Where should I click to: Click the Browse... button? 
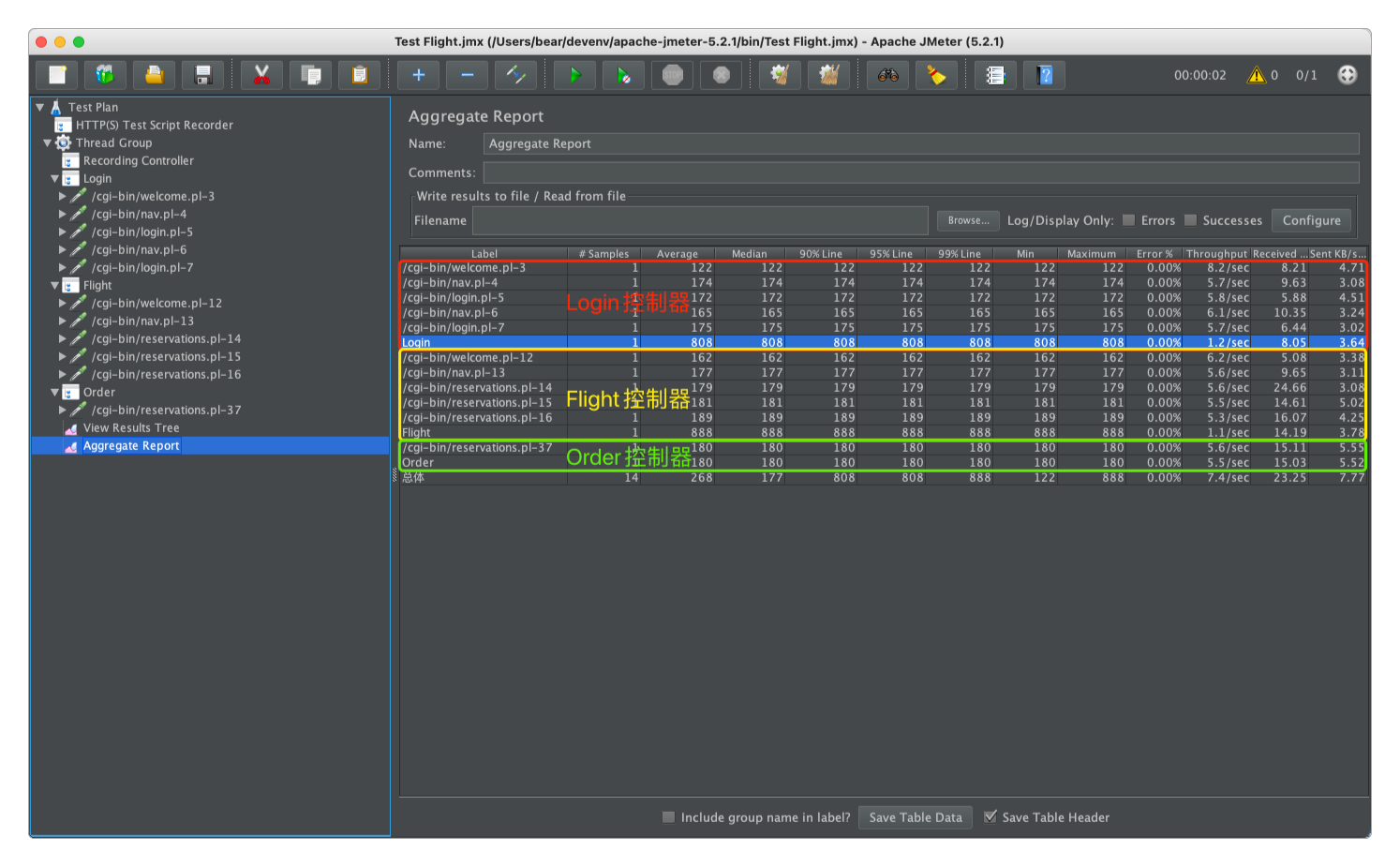pos(968,220)
